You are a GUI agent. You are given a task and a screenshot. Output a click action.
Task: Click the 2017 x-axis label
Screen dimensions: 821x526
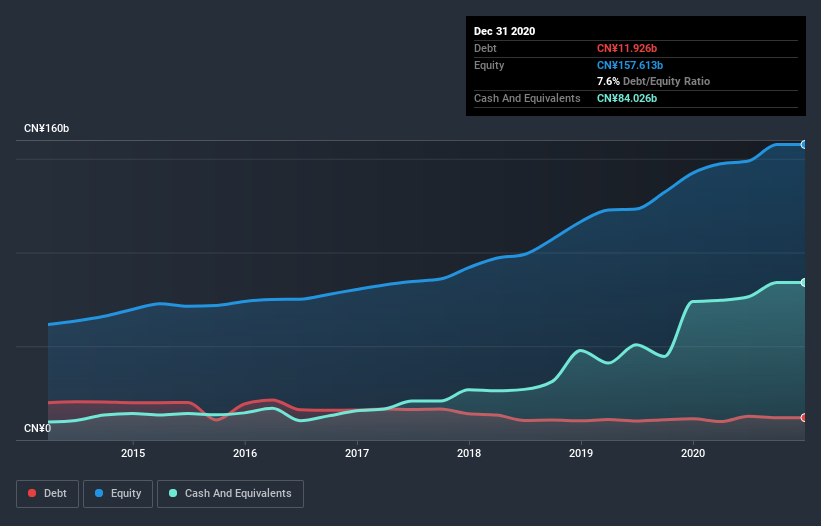click(x=357, y=453)
